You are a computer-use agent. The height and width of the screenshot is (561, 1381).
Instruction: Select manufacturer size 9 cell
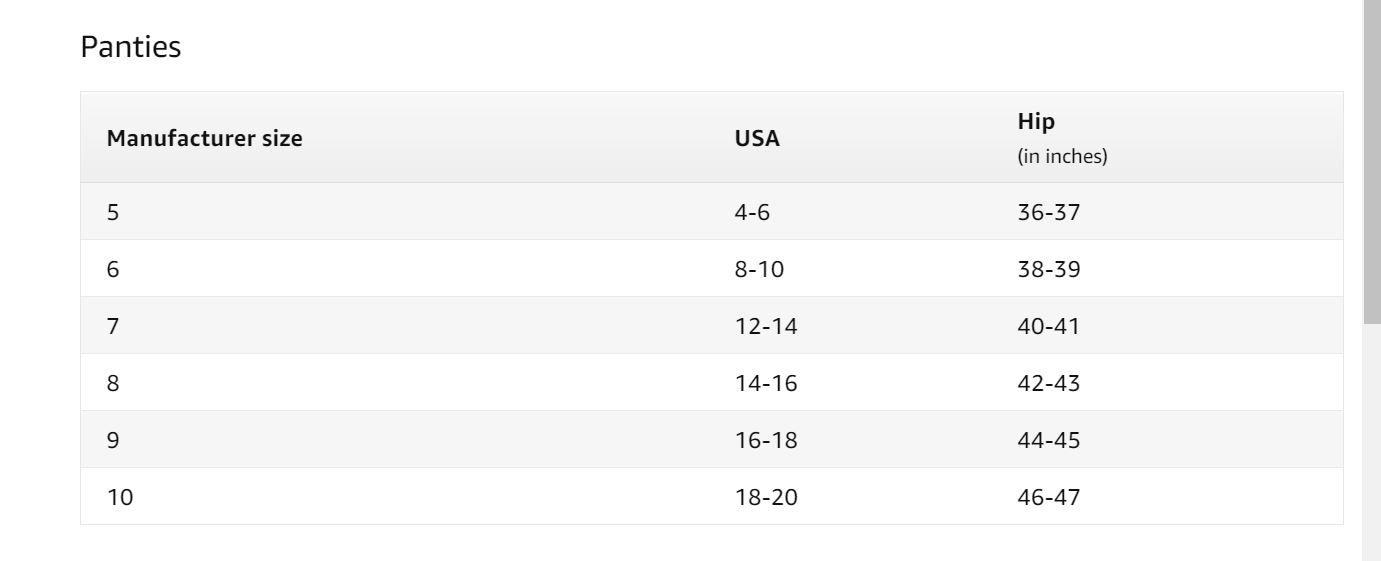(x=113, y=440)
